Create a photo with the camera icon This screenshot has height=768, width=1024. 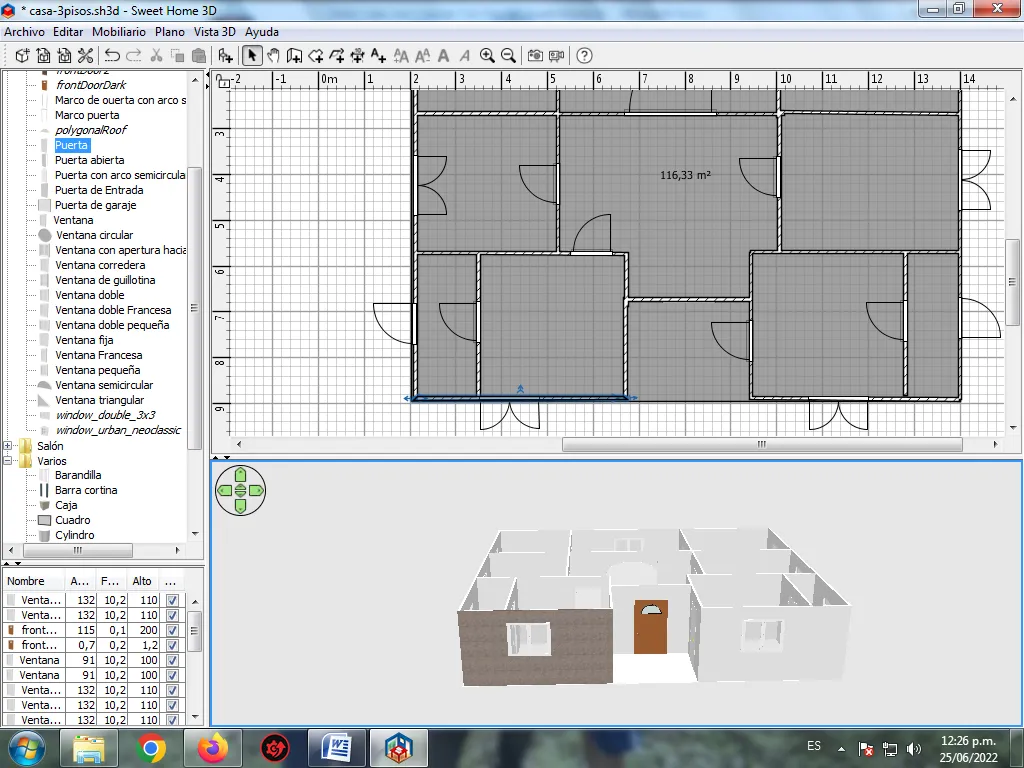535,56
